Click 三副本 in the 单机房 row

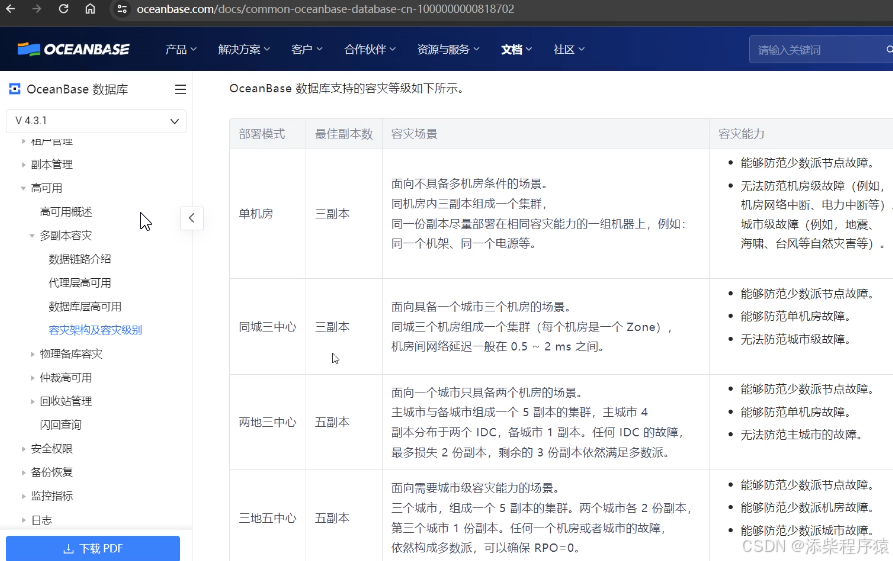pyautogui.click(x=332, y=214)
